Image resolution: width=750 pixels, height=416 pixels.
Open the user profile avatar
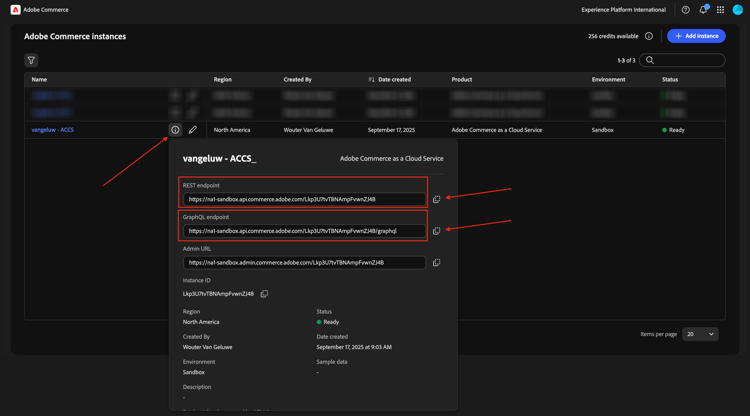(x=738, y=10)
